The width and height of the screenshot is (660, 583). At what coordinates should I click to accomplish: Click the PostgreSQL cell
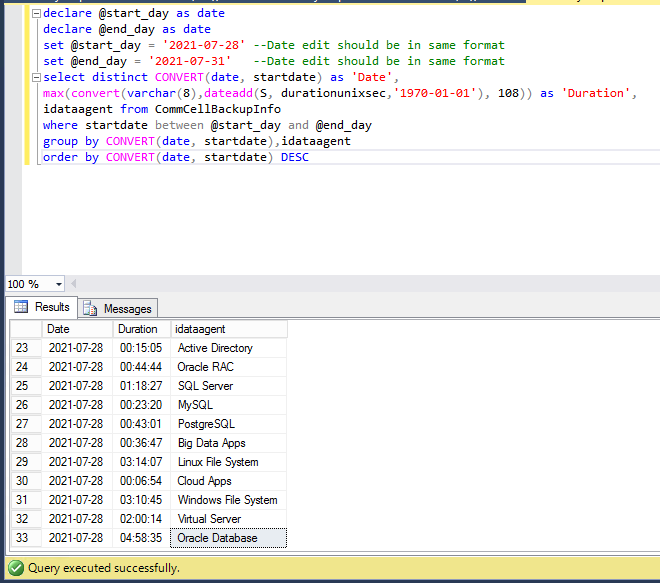[229, 424]
